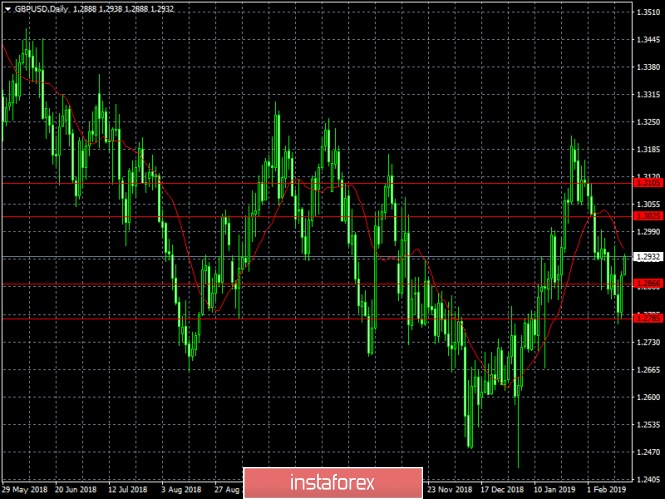Click the 29 May 2018 date label
Screen dimensions: 665x499
click(25, 491)
